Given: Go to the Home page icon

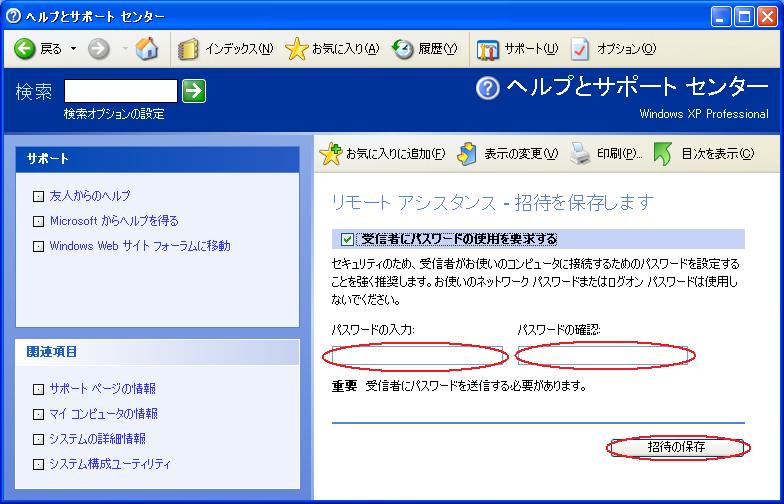Looking at the screenshot, I should [x=146, y=49].
